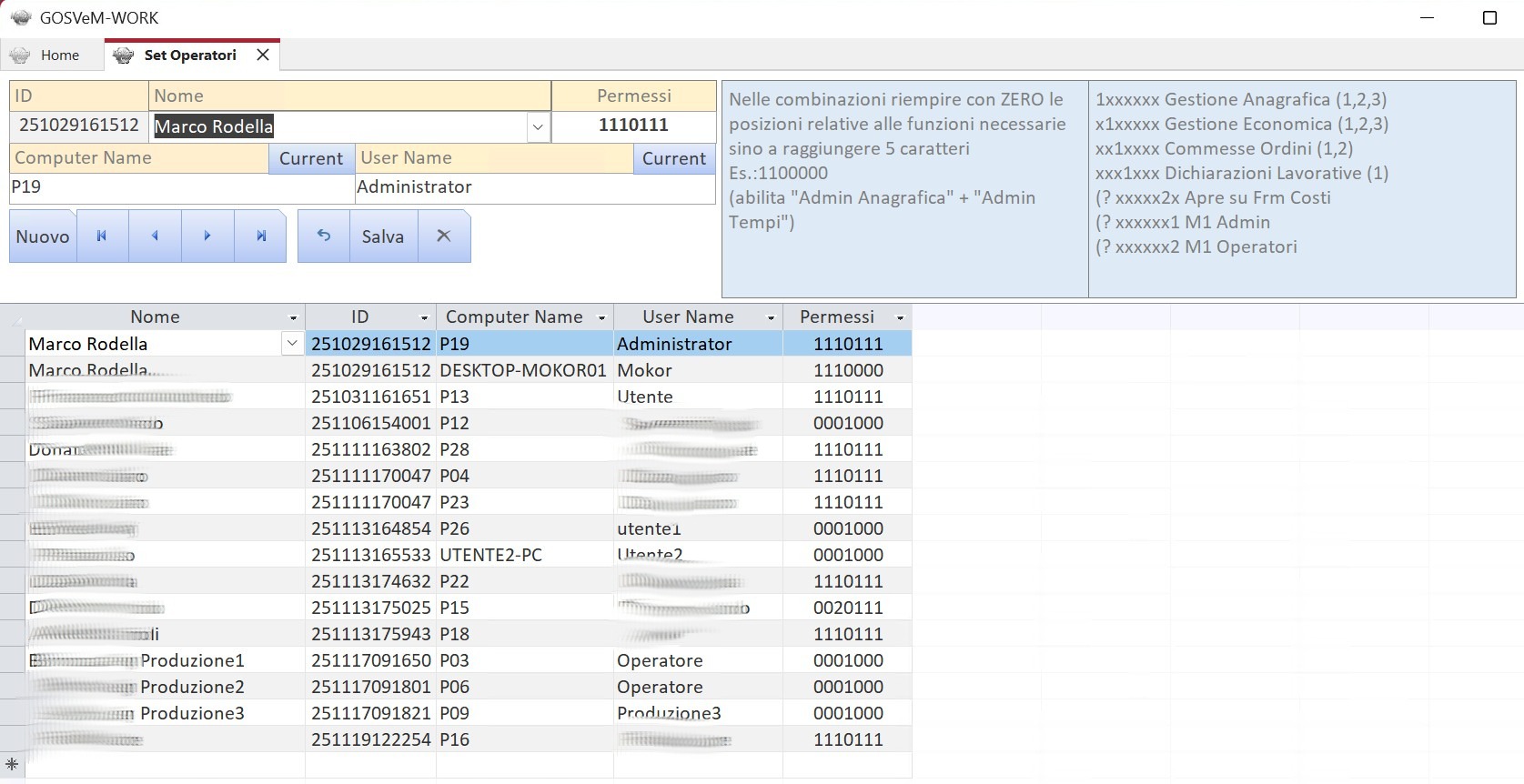Click the Mokor user name cell
Screen dimensions: 1524x784
click(698, 370)
